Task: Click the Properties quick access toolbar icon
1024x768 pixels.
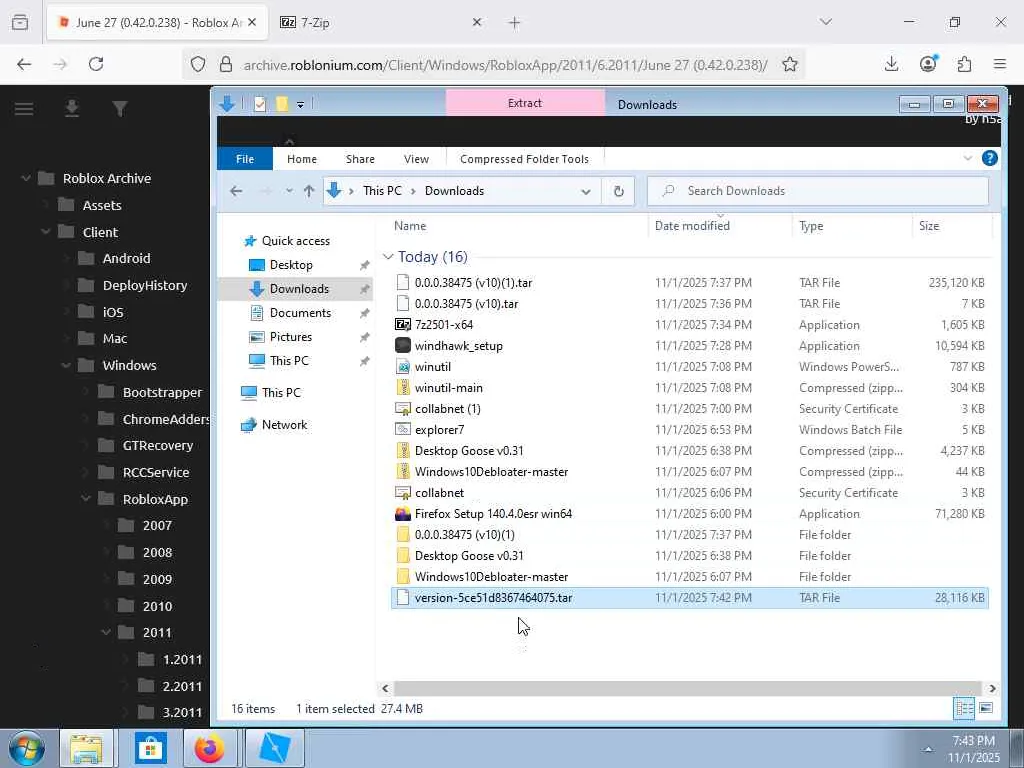Action: [260, 104]
